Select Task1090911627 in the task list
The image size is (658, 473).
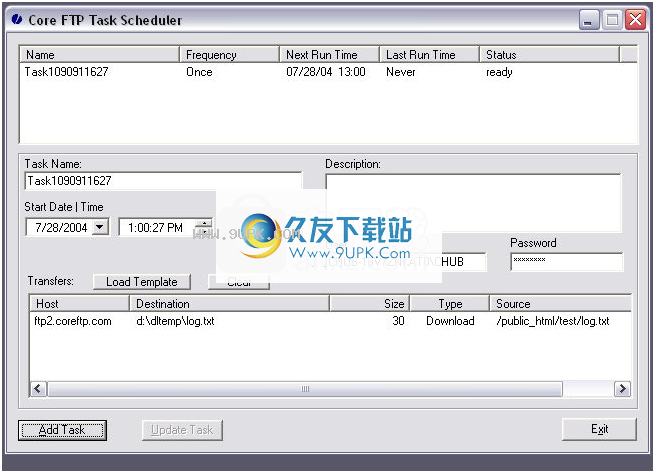click(x=66, y=72)
